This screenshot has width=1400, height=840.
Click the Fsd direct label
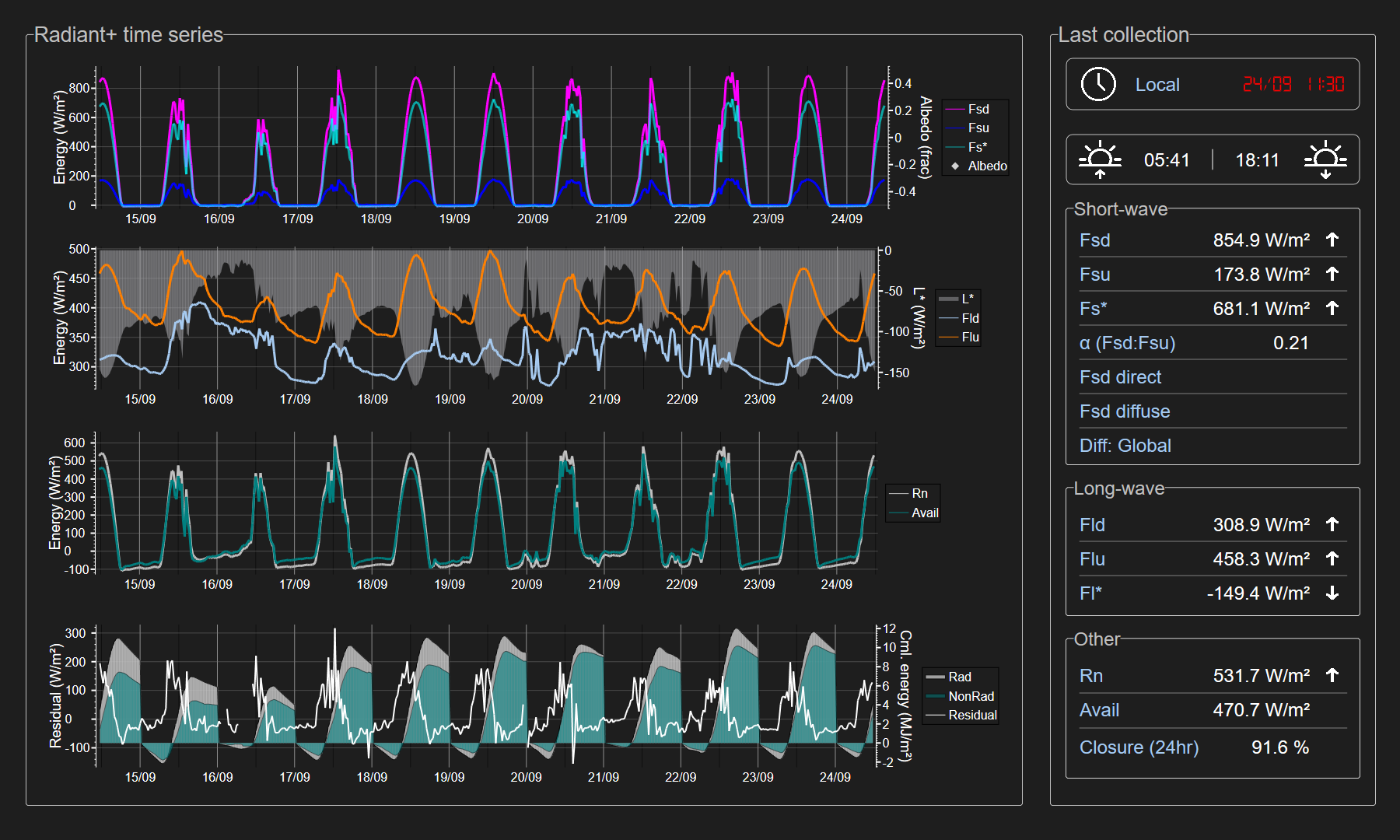(x=1120, y=377)
